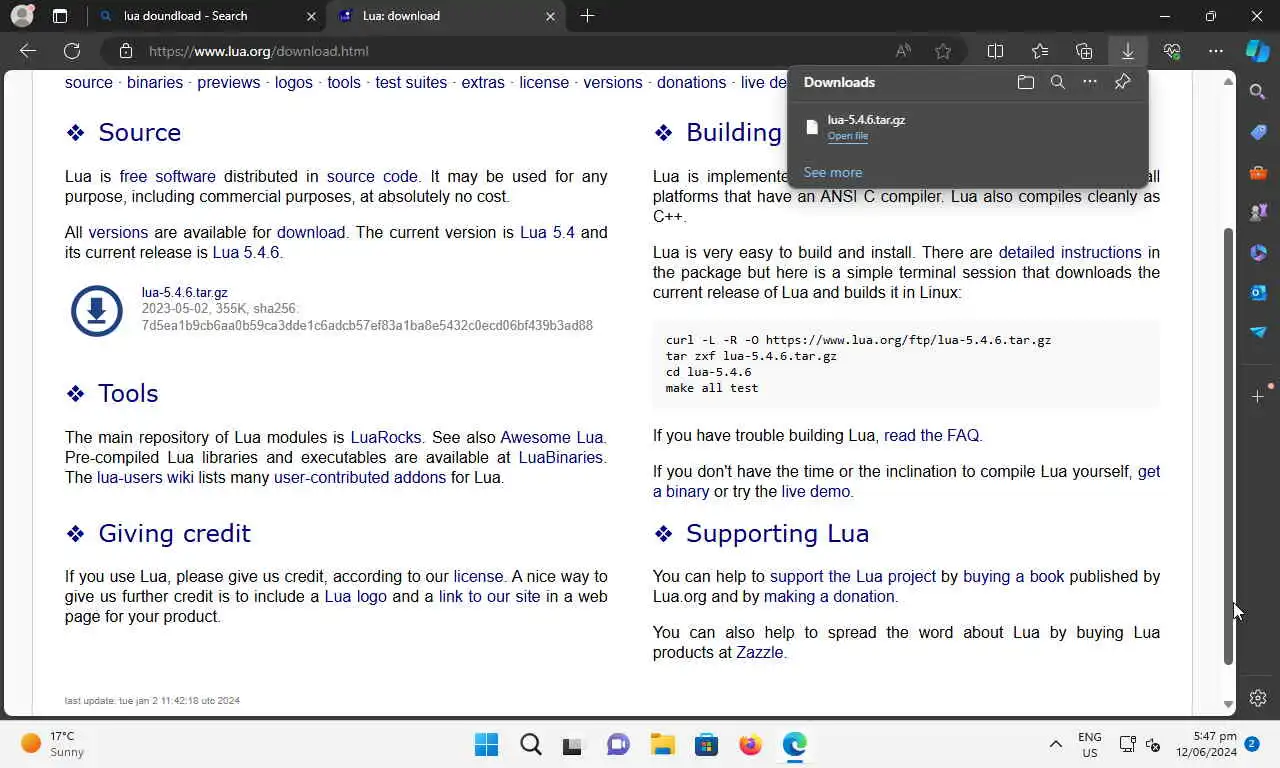This screenshot has height=768, width=1280.
Task: Close the Lua: download tab
Action: (x=550, y=16)
